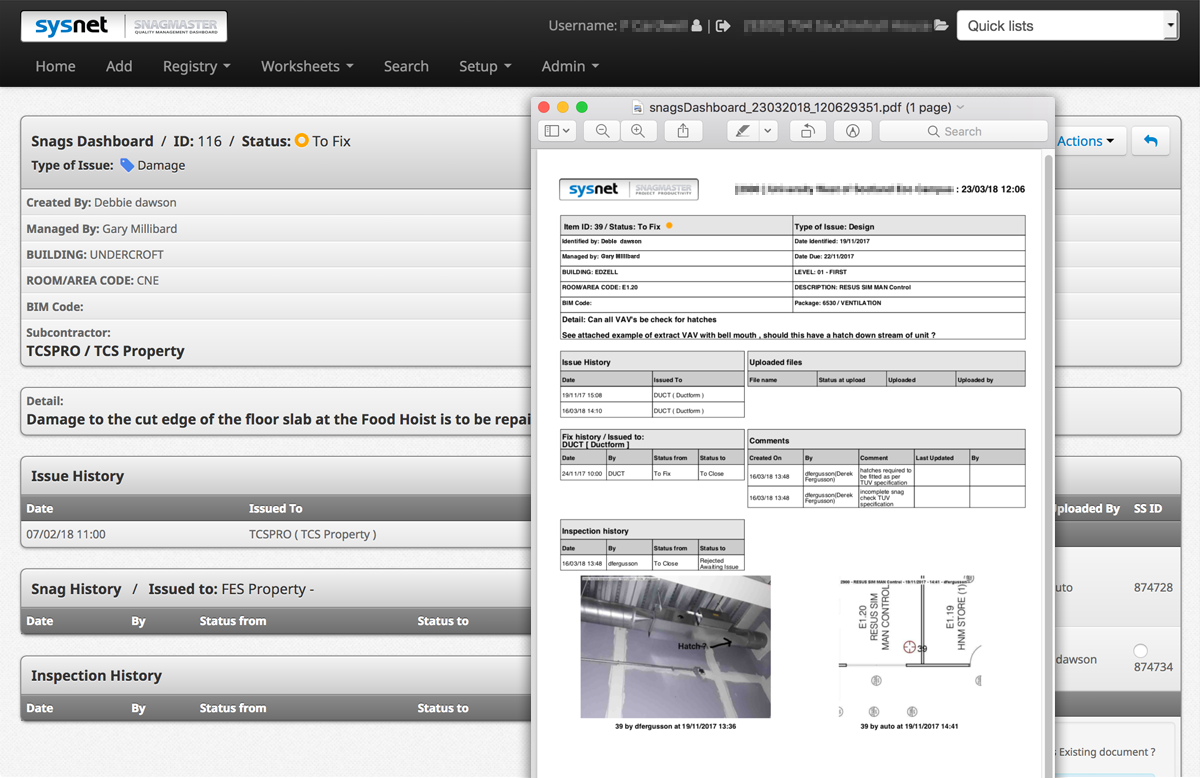Viewport: 1200px width, 778px height.
Task: Click the blue back arrow button
Action: (1150, 141)
